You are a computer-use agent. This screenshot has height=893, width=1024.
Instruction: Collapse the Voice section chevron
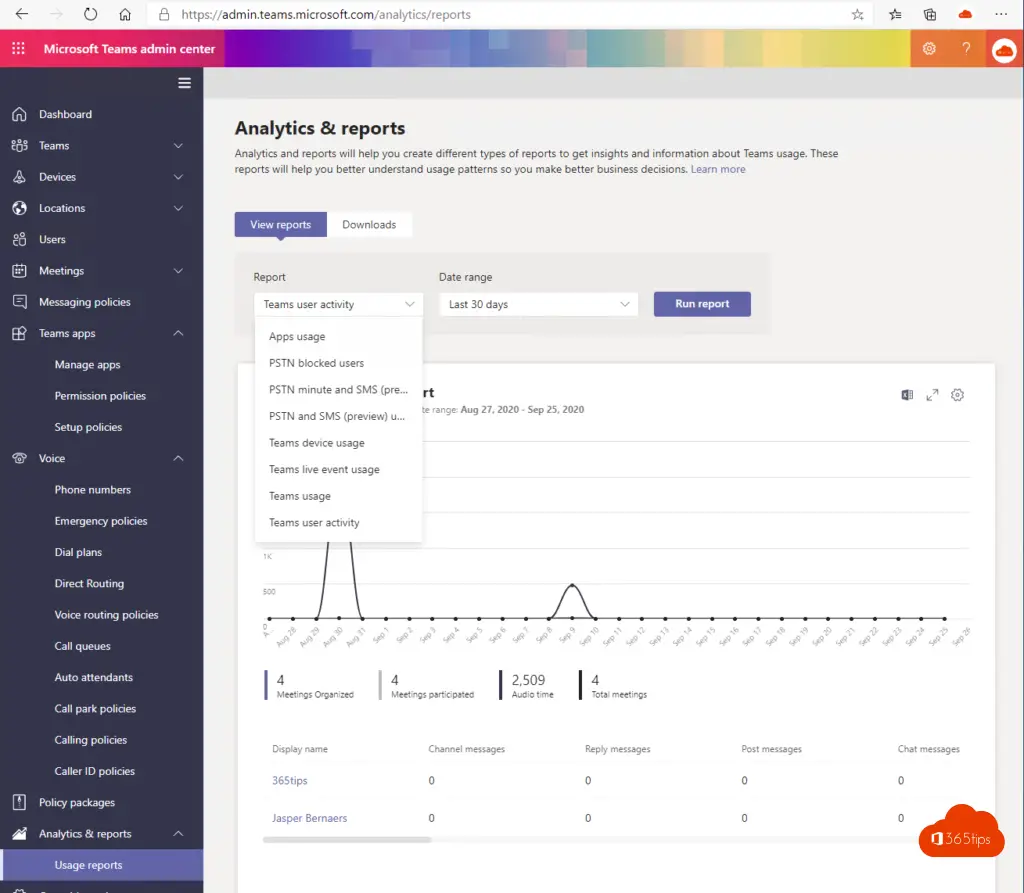click(x=178, y=459)
